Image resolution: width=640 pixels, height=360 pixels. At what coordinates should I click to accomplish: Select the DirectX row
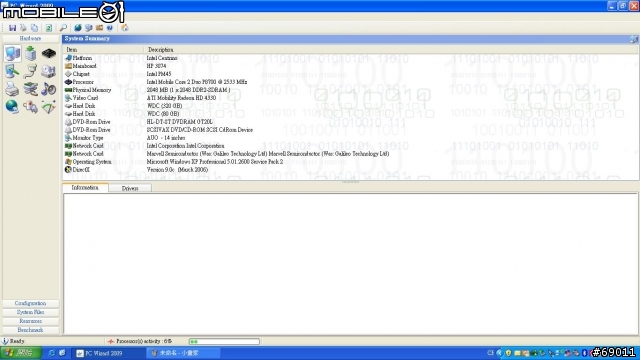click(x=351, y=169)
